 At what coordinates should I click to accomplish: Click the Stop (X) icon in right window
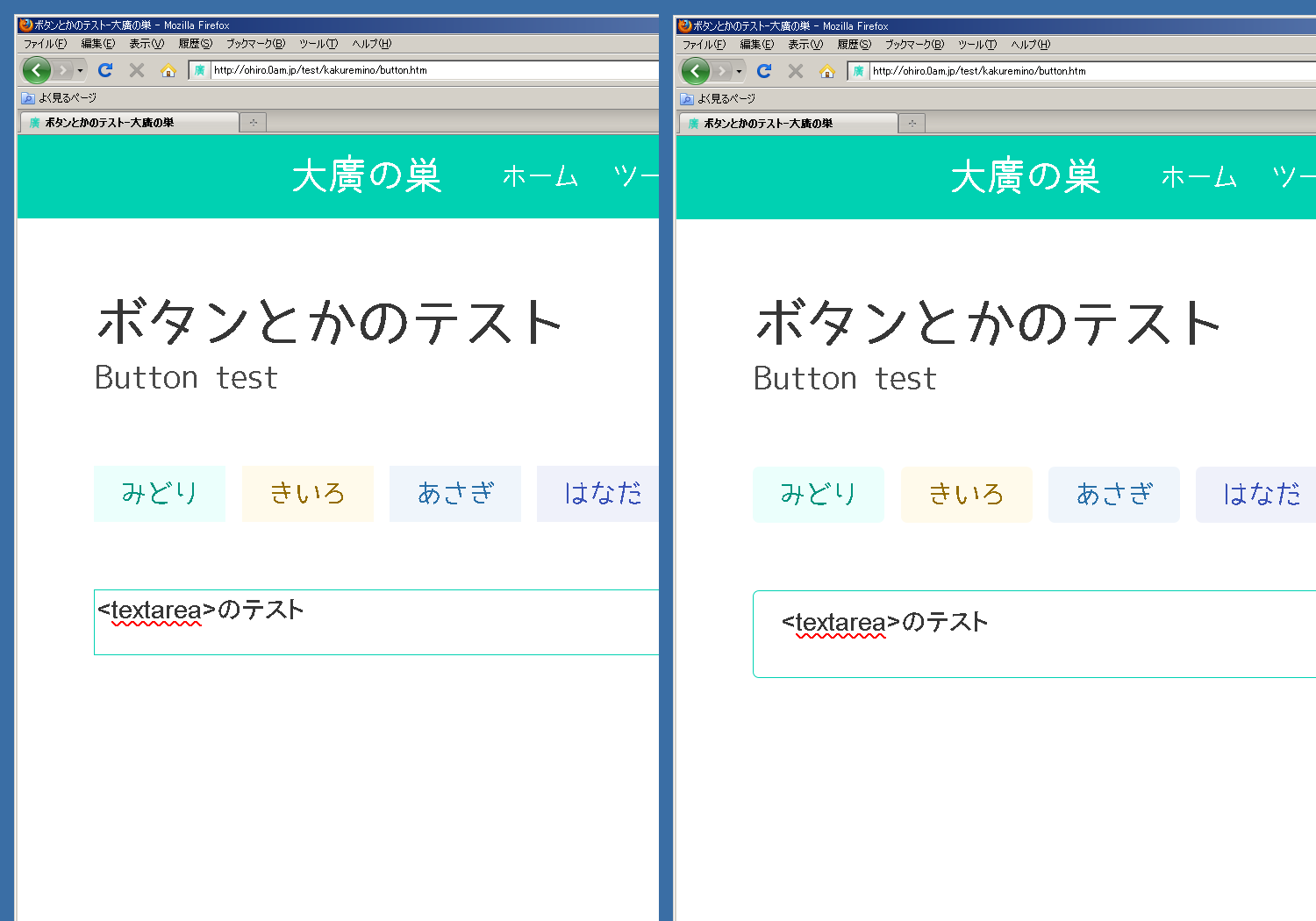796,71
